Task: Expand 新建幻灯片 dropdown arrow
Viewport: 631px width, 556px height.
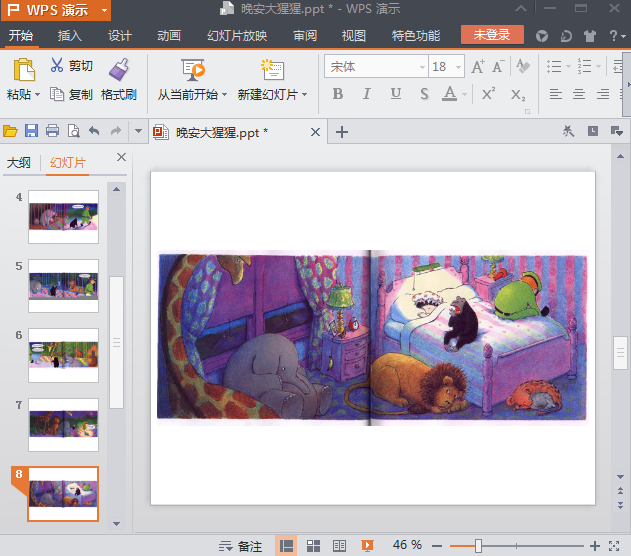Action: 305,95
